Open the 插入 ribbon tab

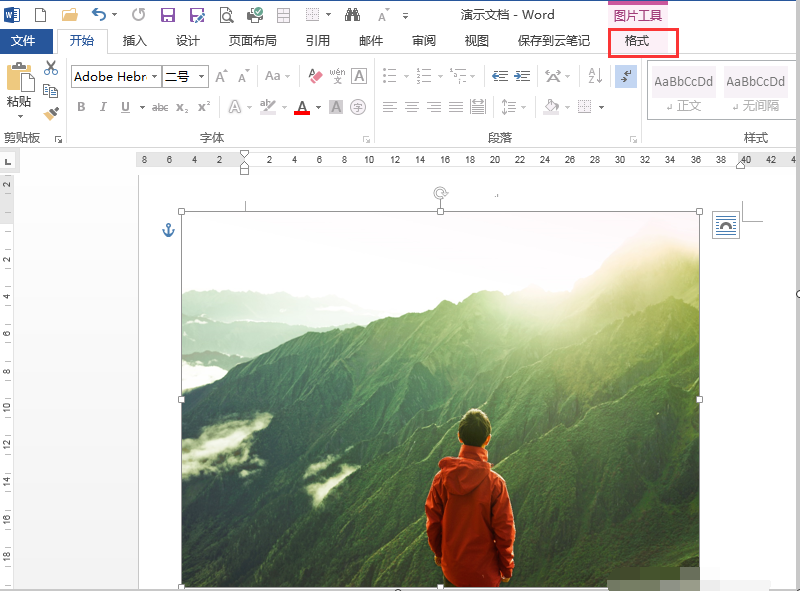pos(134,41)
